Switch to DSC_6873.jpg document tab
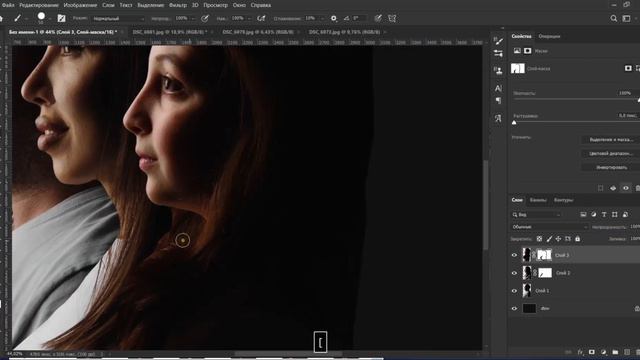Screen dimensions: 640x360 (344, 32)
